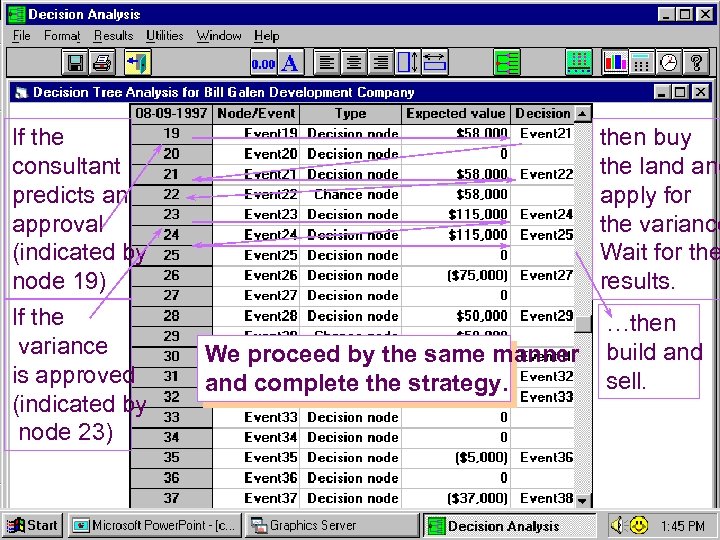
Task: Click the Event23 node cell
Action: coord(256,214)
